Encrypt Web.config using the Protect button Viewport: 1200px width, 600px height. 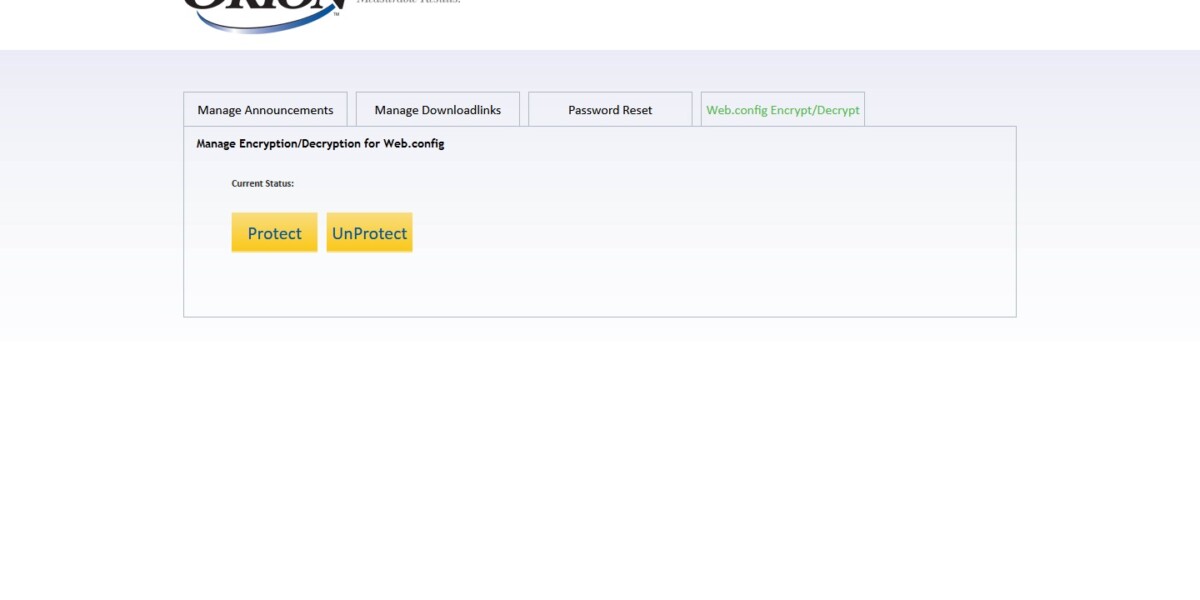(x=274, y=233)
